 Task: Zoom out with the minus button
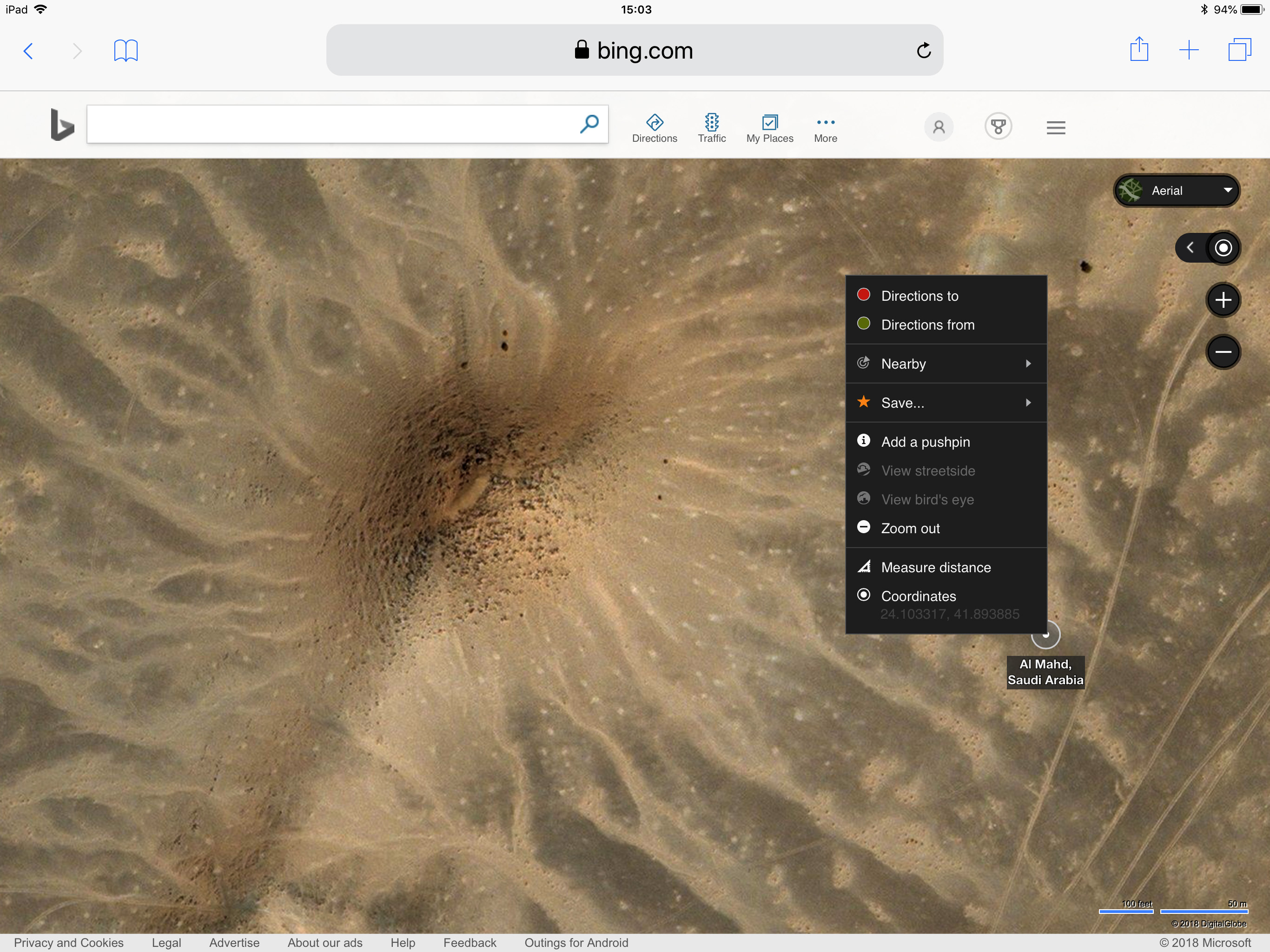(x=1223, y=351)
